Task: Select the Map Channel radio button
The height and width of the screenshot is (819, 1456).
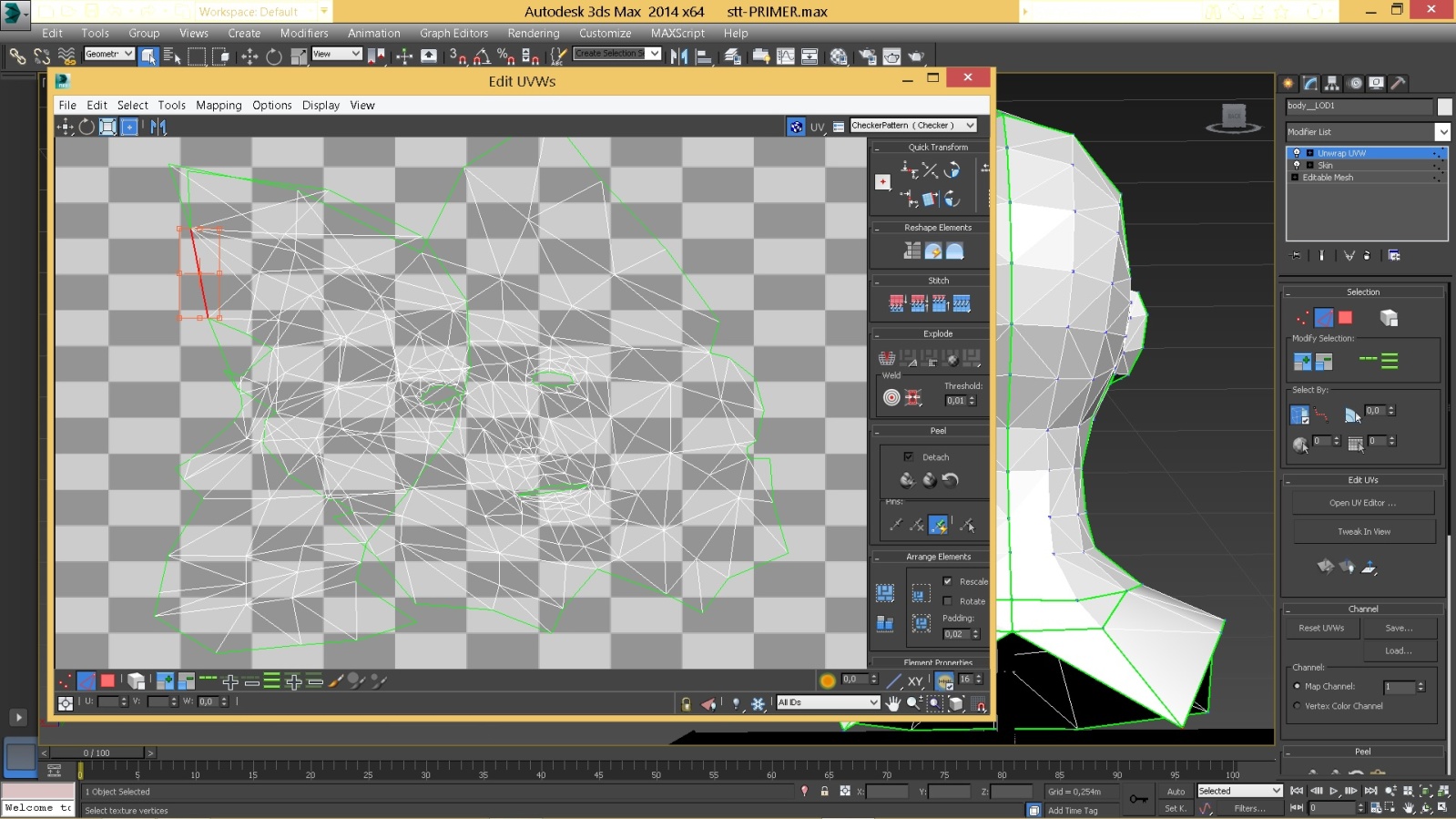Action: click(x=1297, y=686)
